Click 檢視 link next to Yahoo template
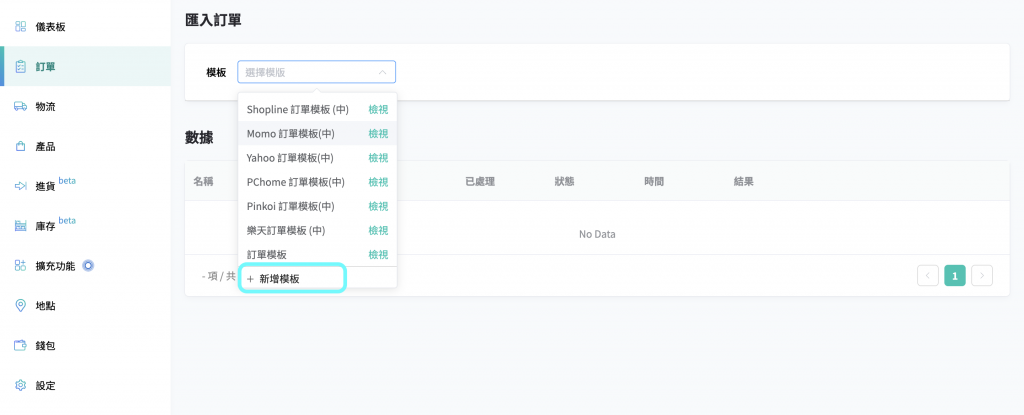The height and width of the screenshot is (415, 1024). point(378,158)
